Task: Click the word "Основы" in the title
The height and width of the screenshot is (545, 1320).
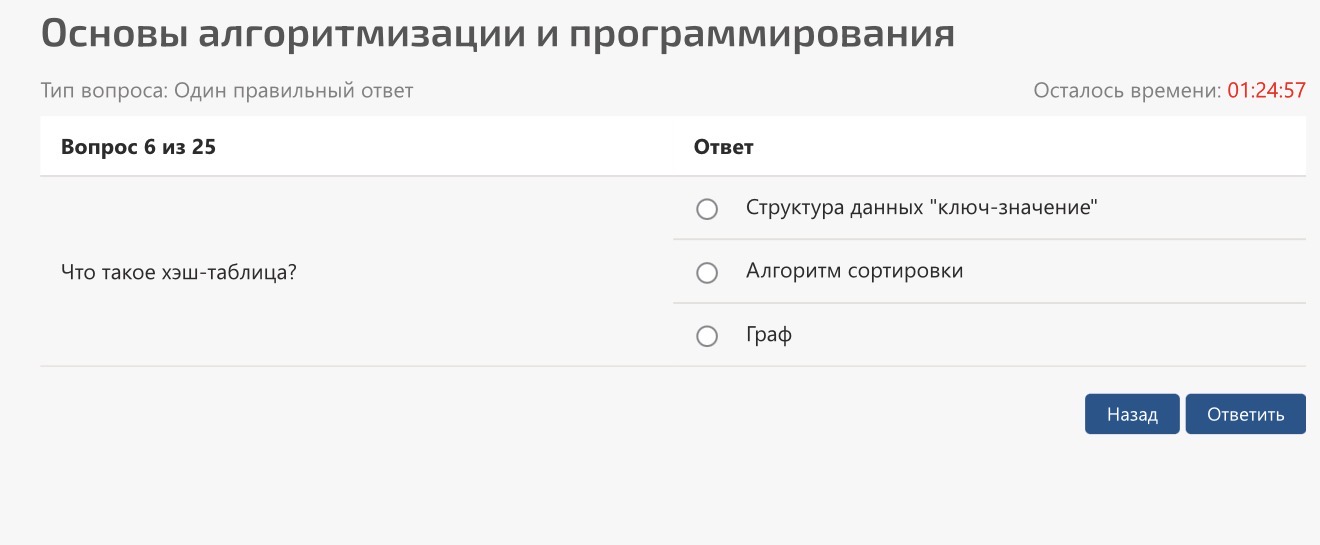Action: (x=113, y=35)
